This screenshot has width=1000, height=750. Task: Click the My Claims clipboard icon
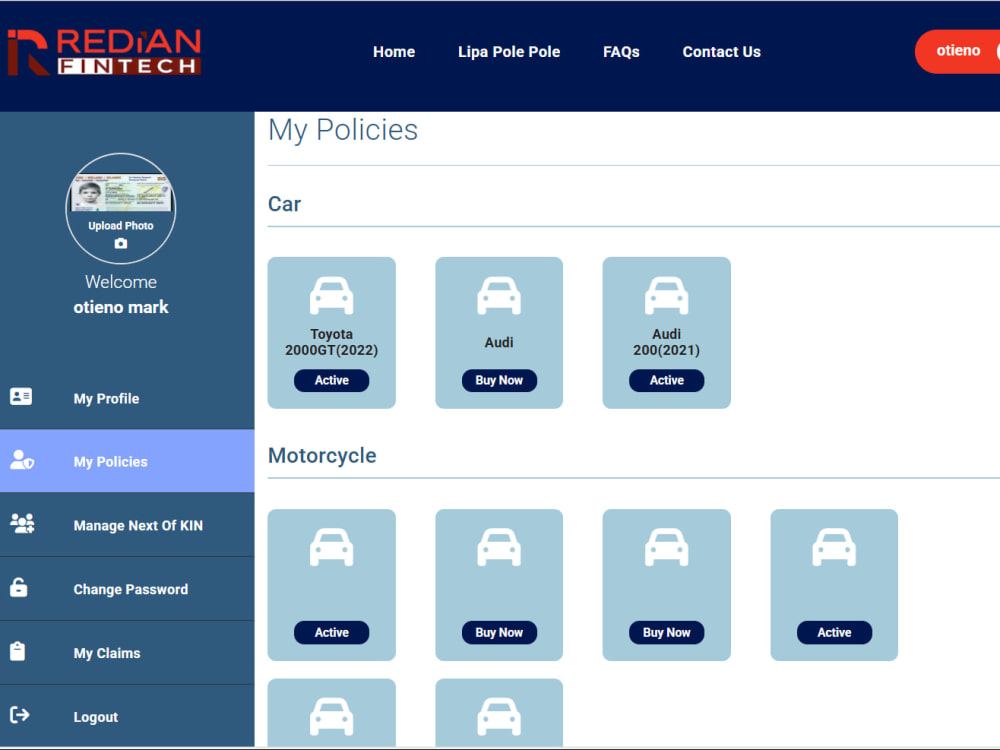[18, 651]
